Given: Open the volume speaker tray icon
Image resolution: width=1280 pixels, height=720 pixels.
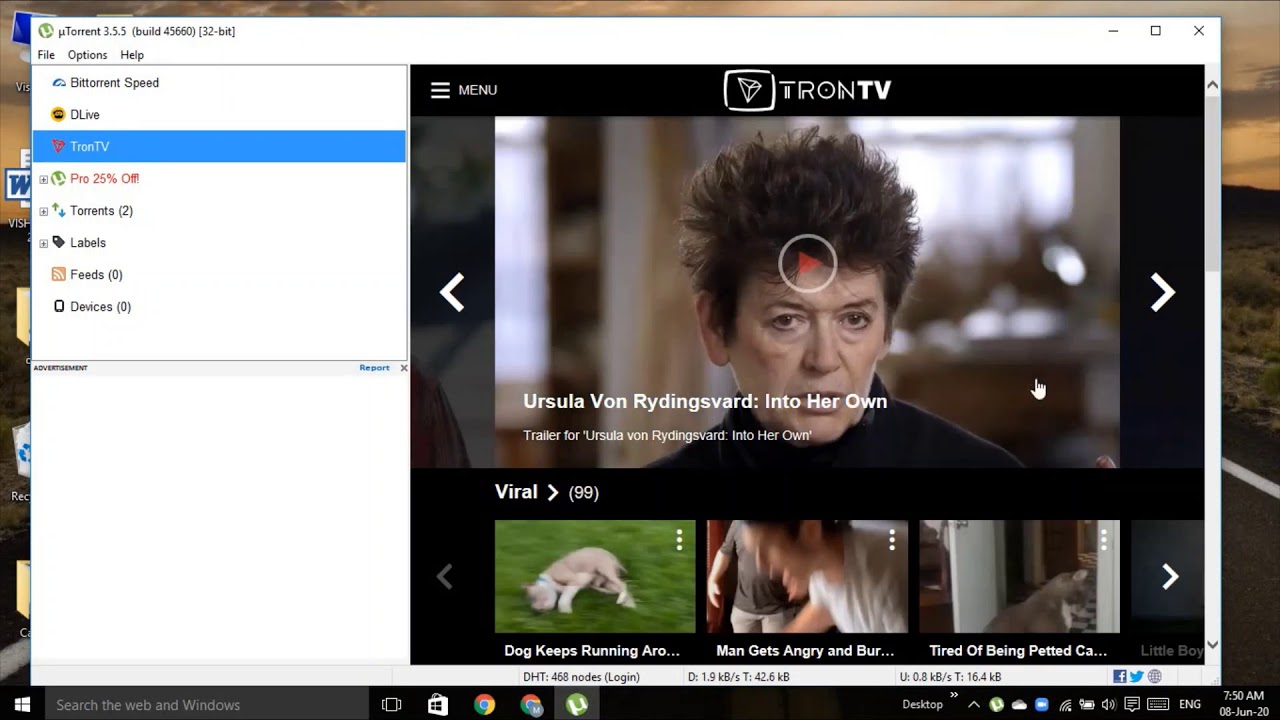Looking at the screenshot, I should (1109, 705).
